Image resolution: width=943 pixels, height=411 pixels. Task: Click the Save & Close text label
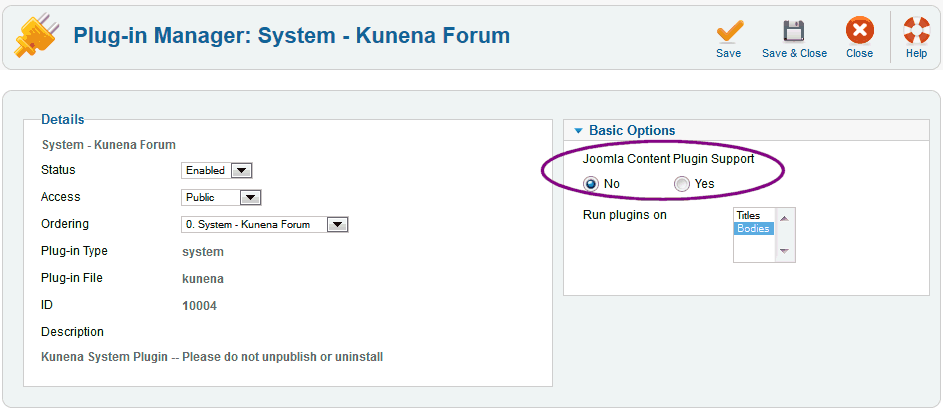(x=794, y=54)
